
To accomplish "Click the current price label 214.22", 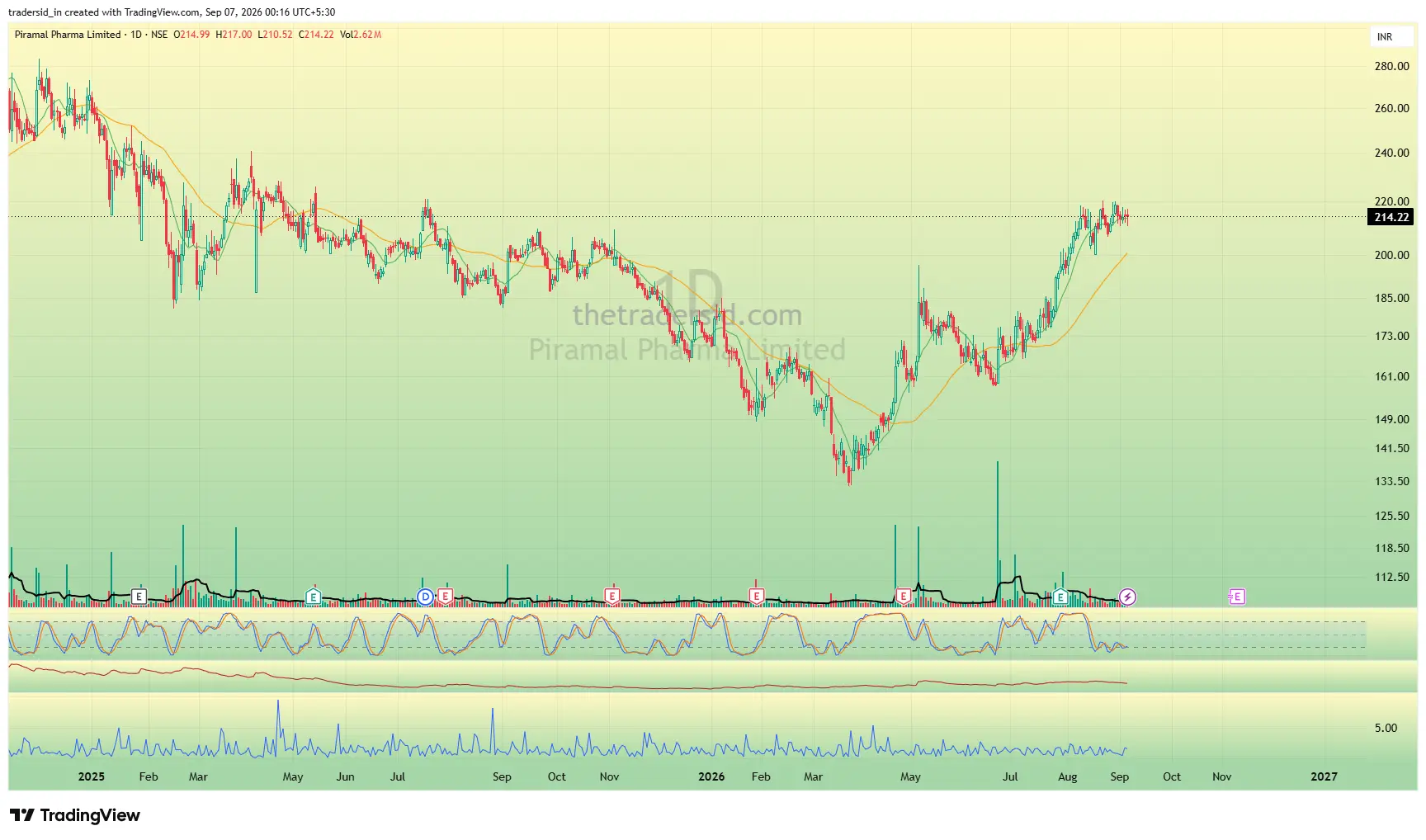I will (x=1391, y=217).
